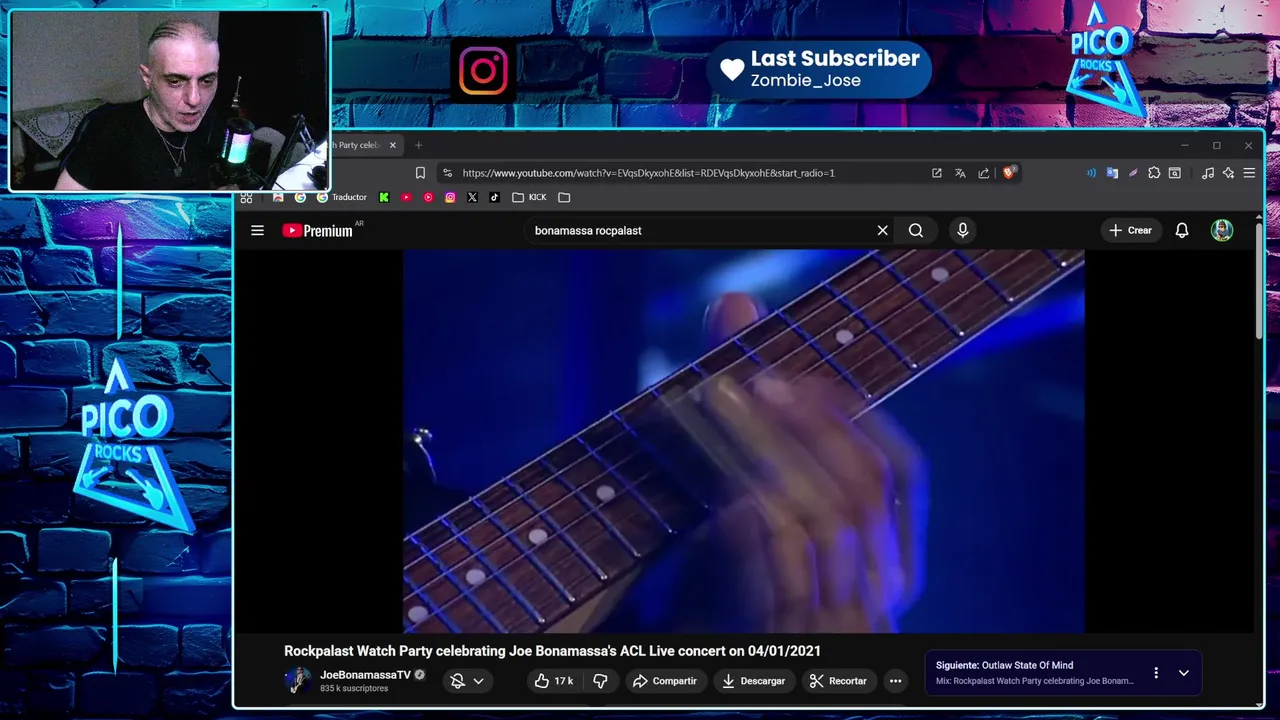Expand the Mix playlist panel chevron

point(1184,673)
